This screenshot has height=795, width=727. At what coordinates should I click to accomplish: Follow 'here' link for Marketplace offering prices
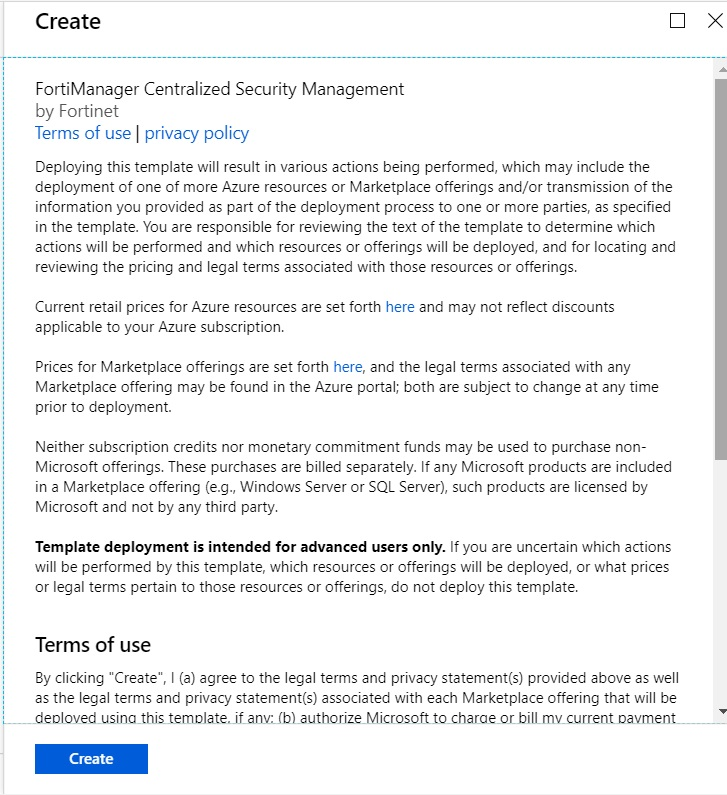tap(348, 367)
